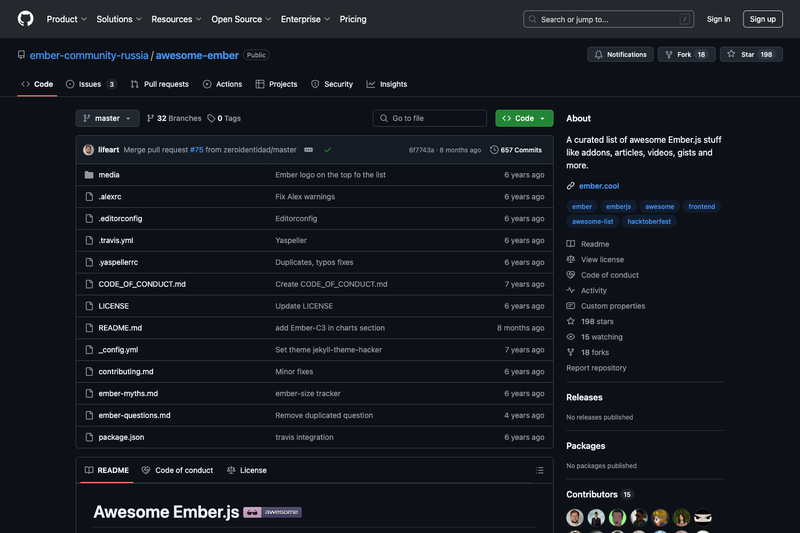Click the file icon beside LICENSE
Image resolution: width=800 pixels, height=533 pixels.
click(89, 306)
